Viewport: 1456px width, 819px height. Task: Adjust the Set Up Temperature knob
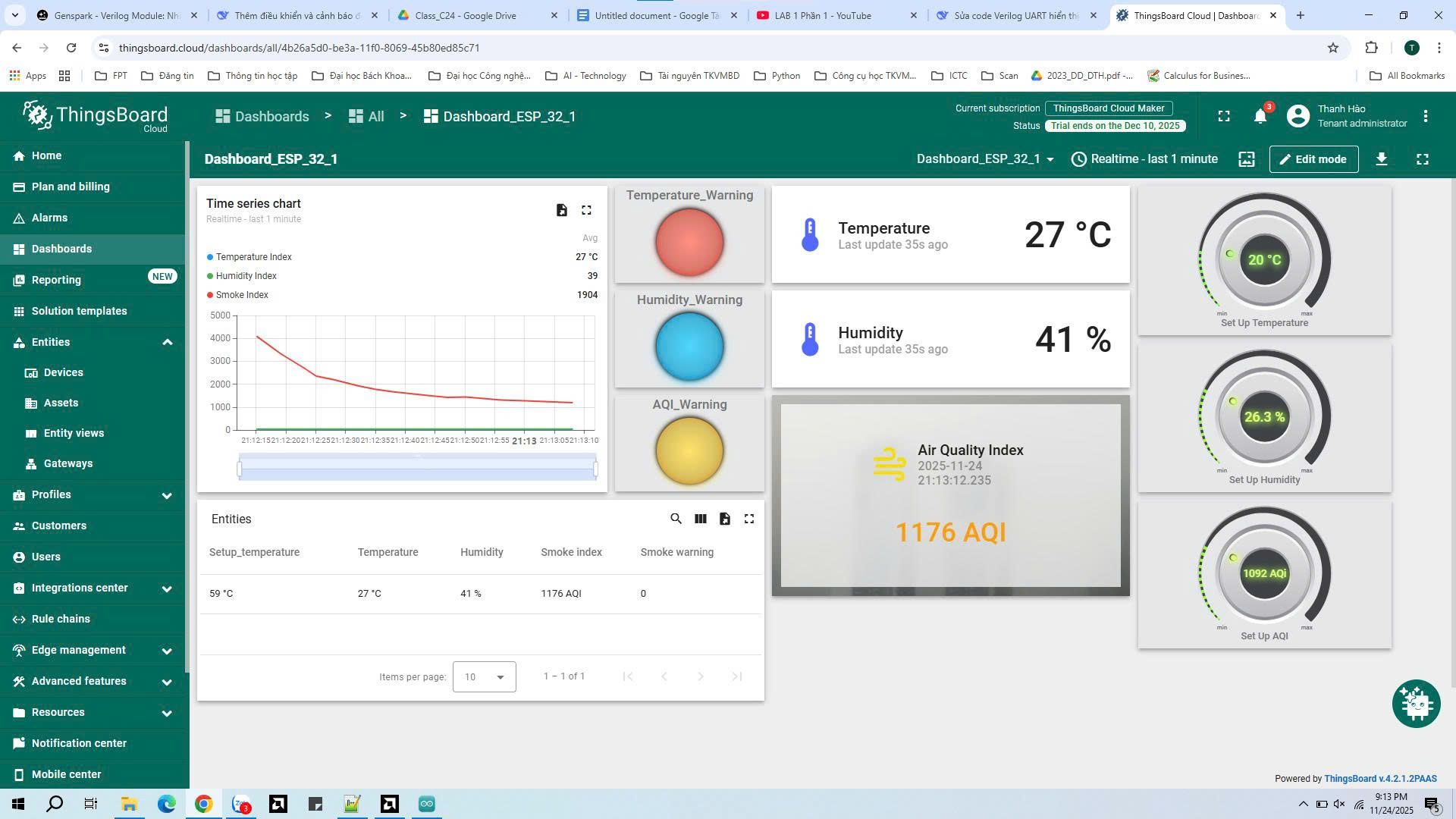1263,259
